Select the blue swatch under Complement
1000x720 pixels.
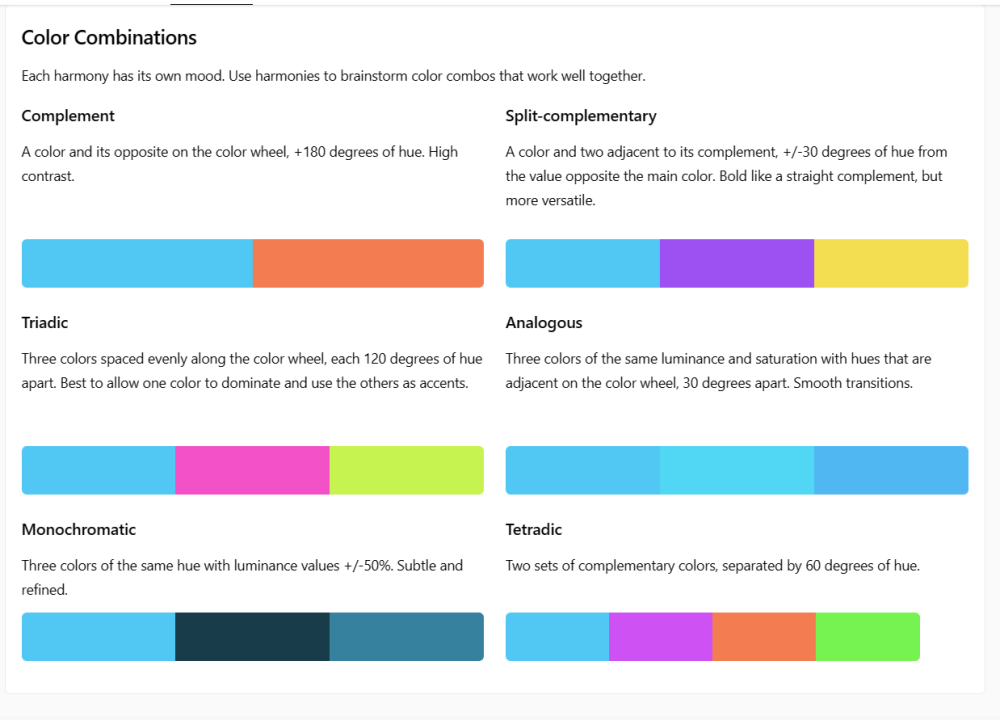137,263
